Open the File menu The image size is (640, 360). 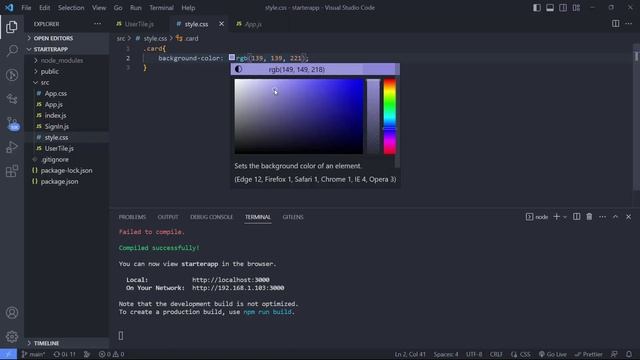point(26,8)
